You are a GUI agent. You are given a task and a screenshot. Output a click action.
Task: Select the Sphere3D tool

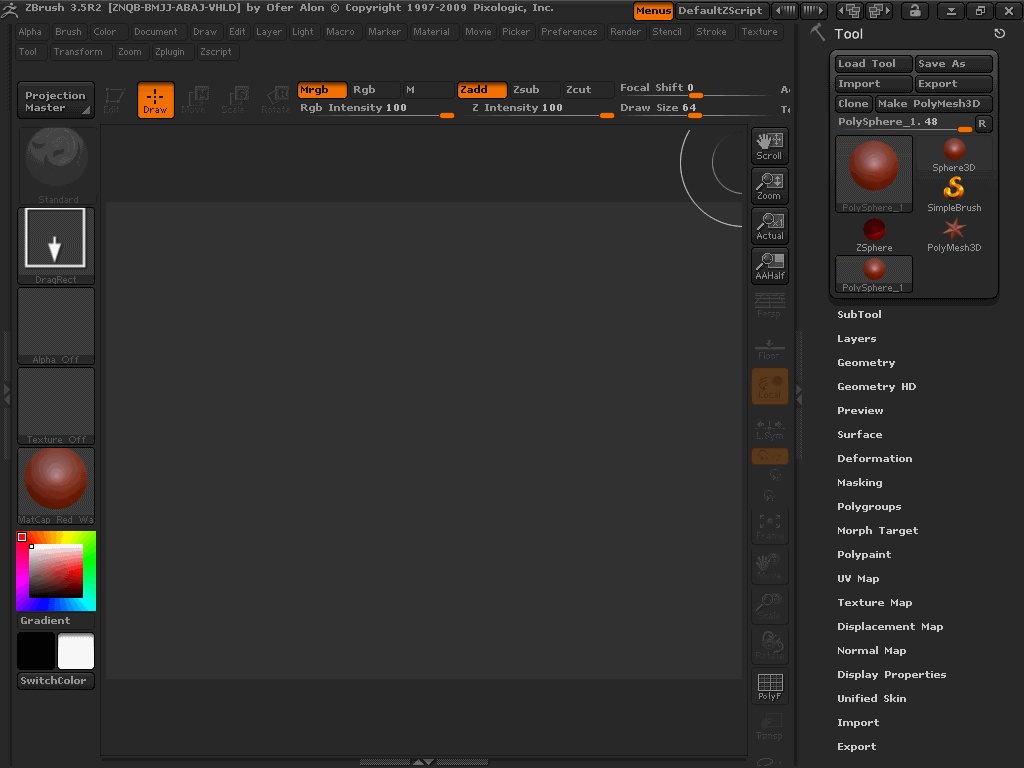click(x=953, y=155)
